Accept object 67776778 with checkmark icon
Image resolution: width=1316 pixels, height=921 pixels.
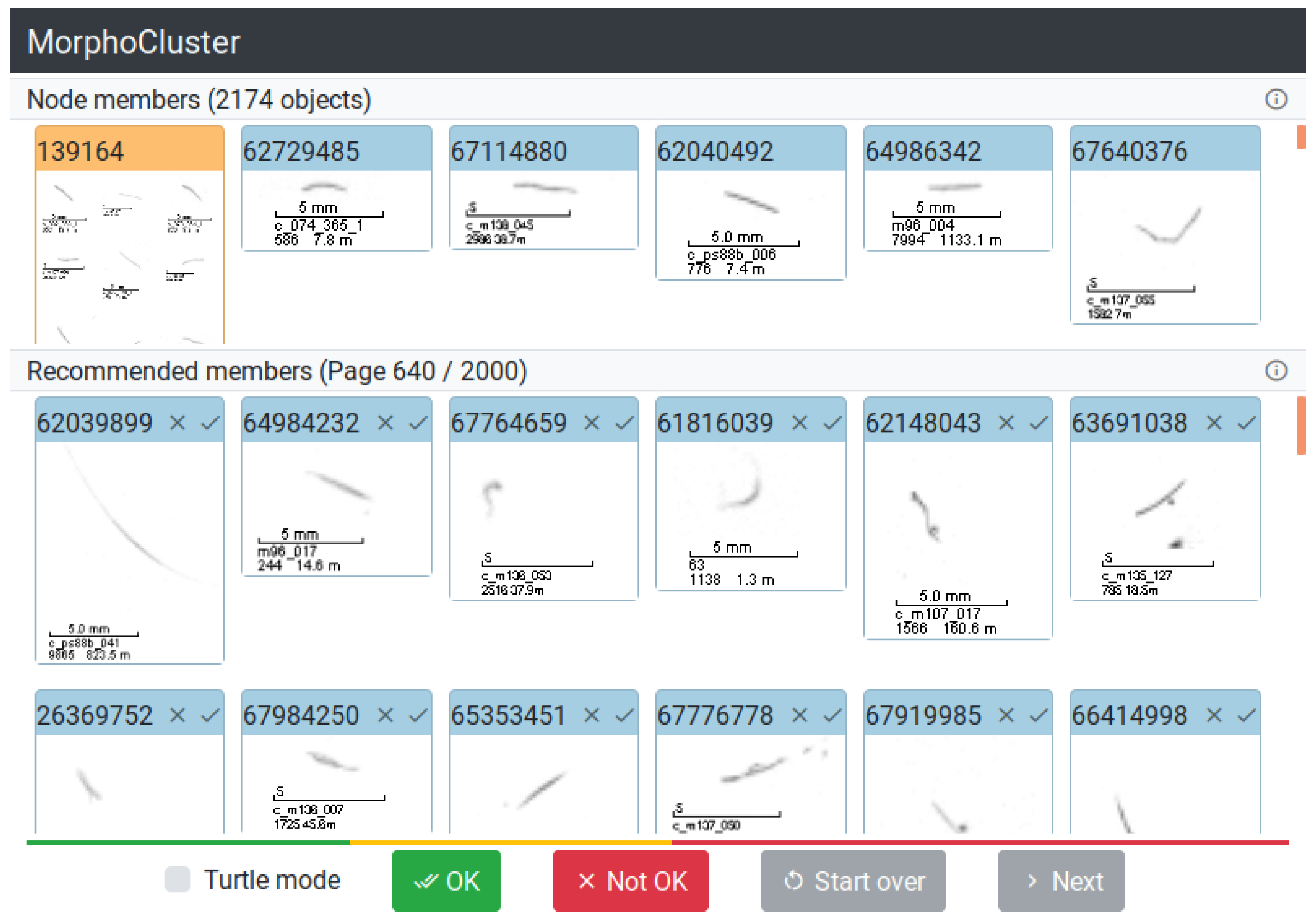click(x=832, y=715)
